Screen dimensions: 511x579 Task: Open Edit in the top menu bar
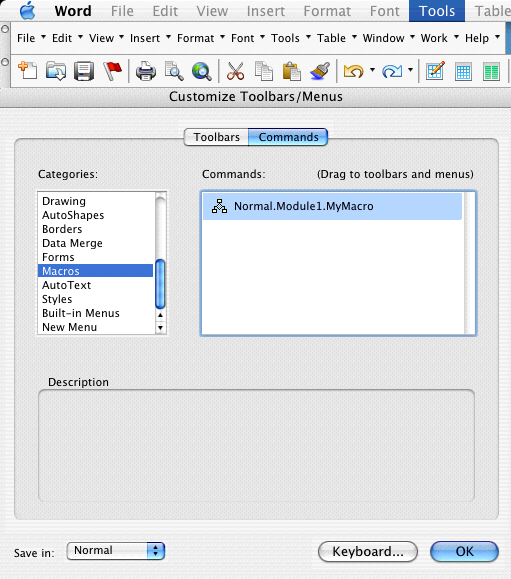click(x=165, y=11)
